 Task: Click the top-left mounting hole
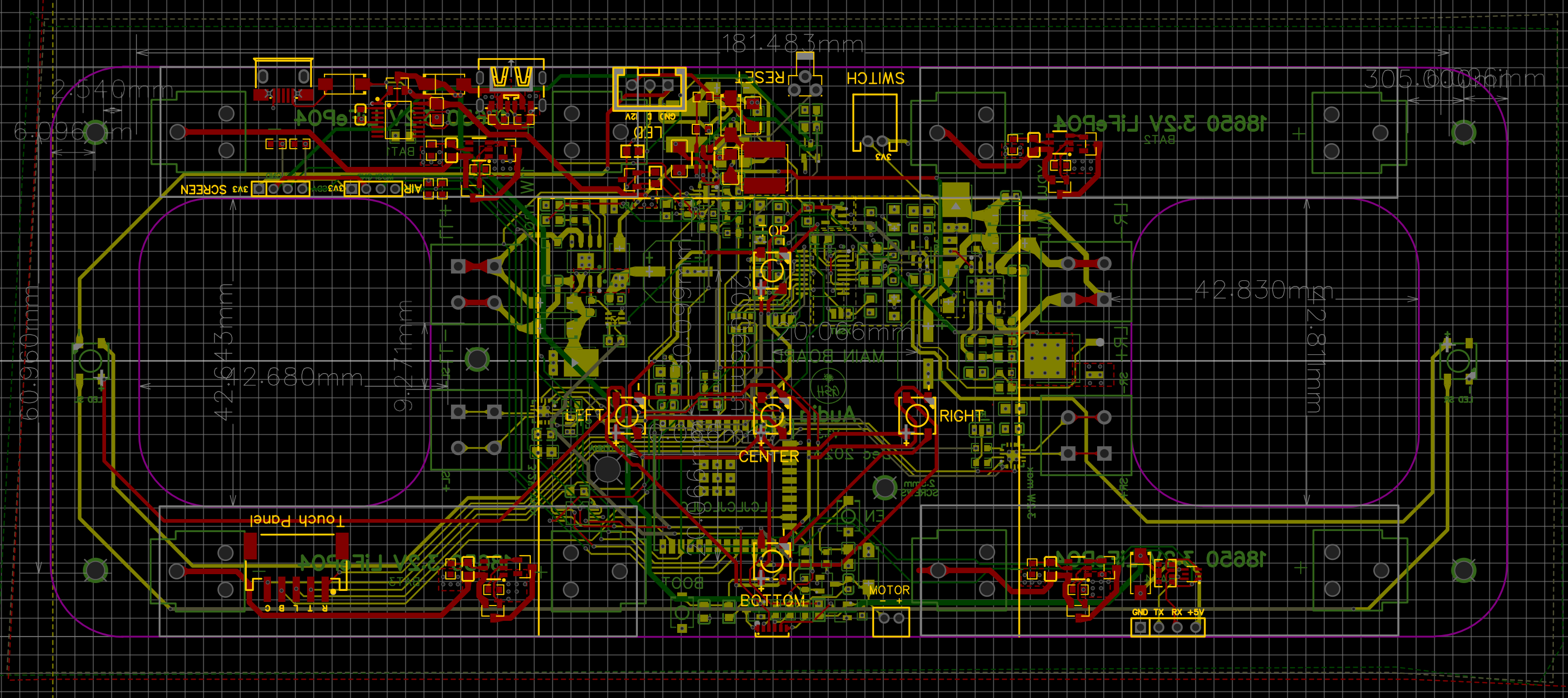point(96,132)
